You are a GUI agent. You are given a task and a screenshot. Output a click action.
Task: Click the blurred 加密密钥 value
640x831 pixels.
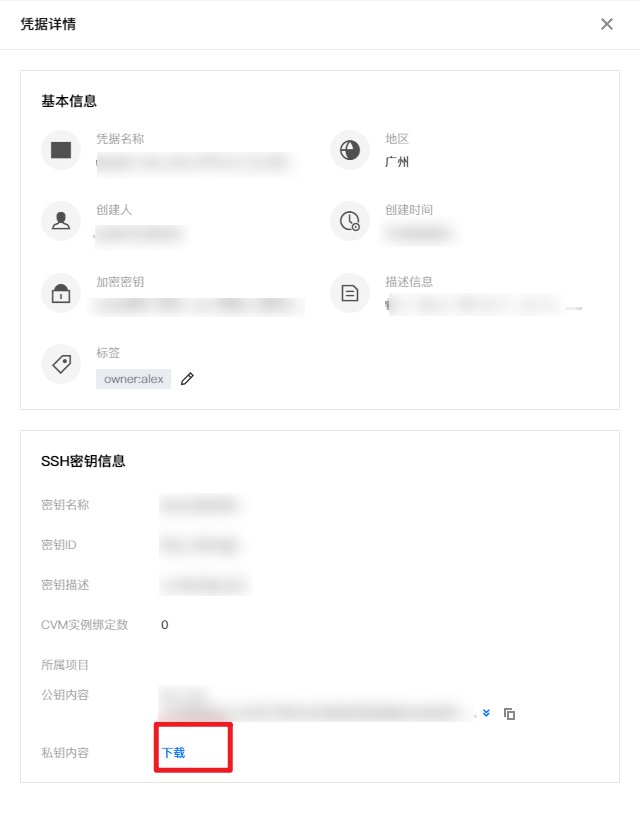pos(197,306)
